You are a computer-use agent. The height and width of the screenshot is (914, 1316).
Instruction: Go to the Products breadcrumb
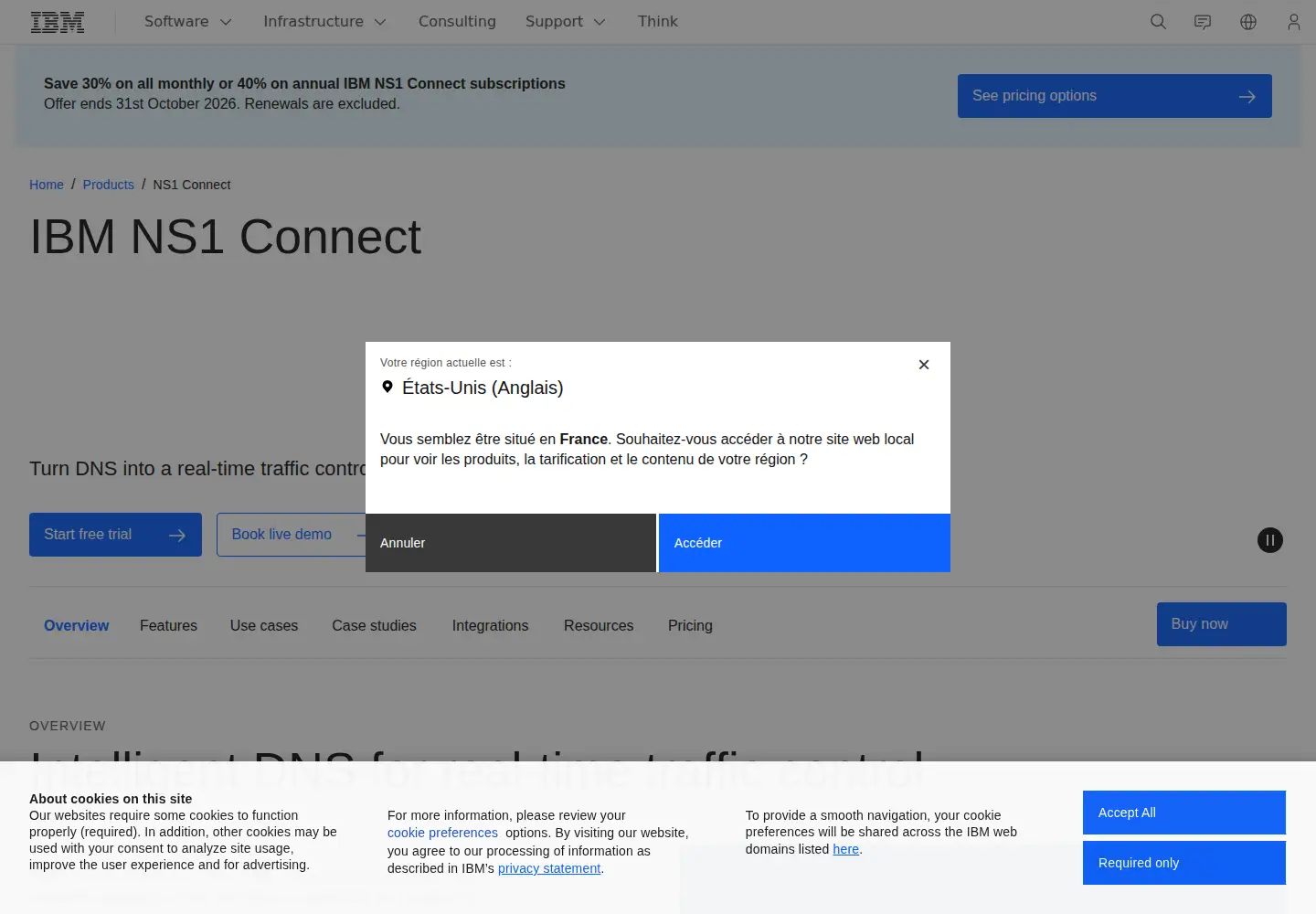pyautogui.click(x=109, y=185)
